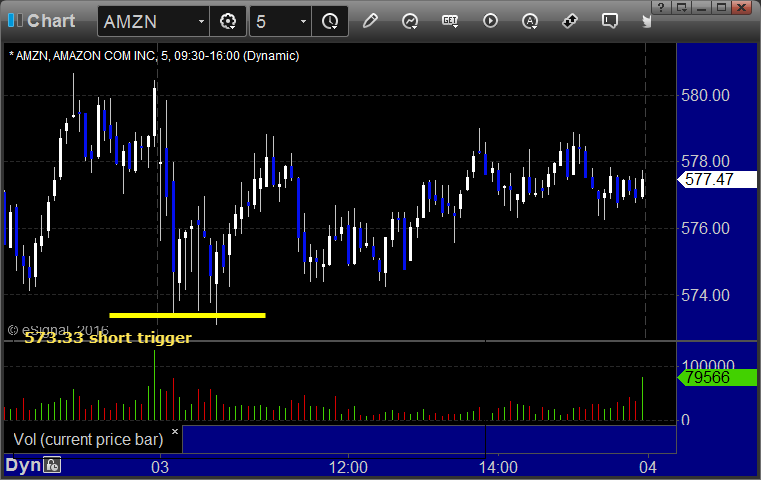Open the time template clock icon
The width and height of the screenshot is (761, 480).
[x=330, y=21]
